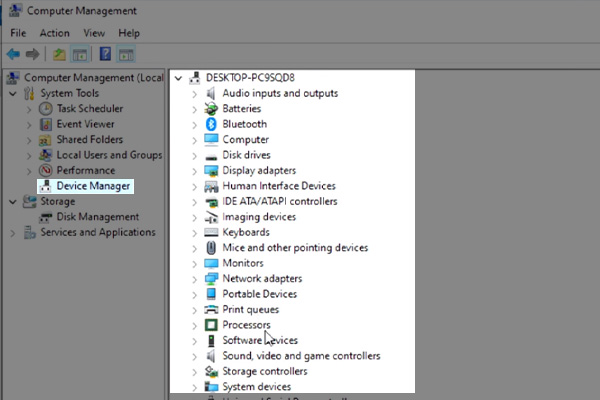Click the blue Help question mark icon
Viewport: 600px width, 400px height.
(105, 54)
